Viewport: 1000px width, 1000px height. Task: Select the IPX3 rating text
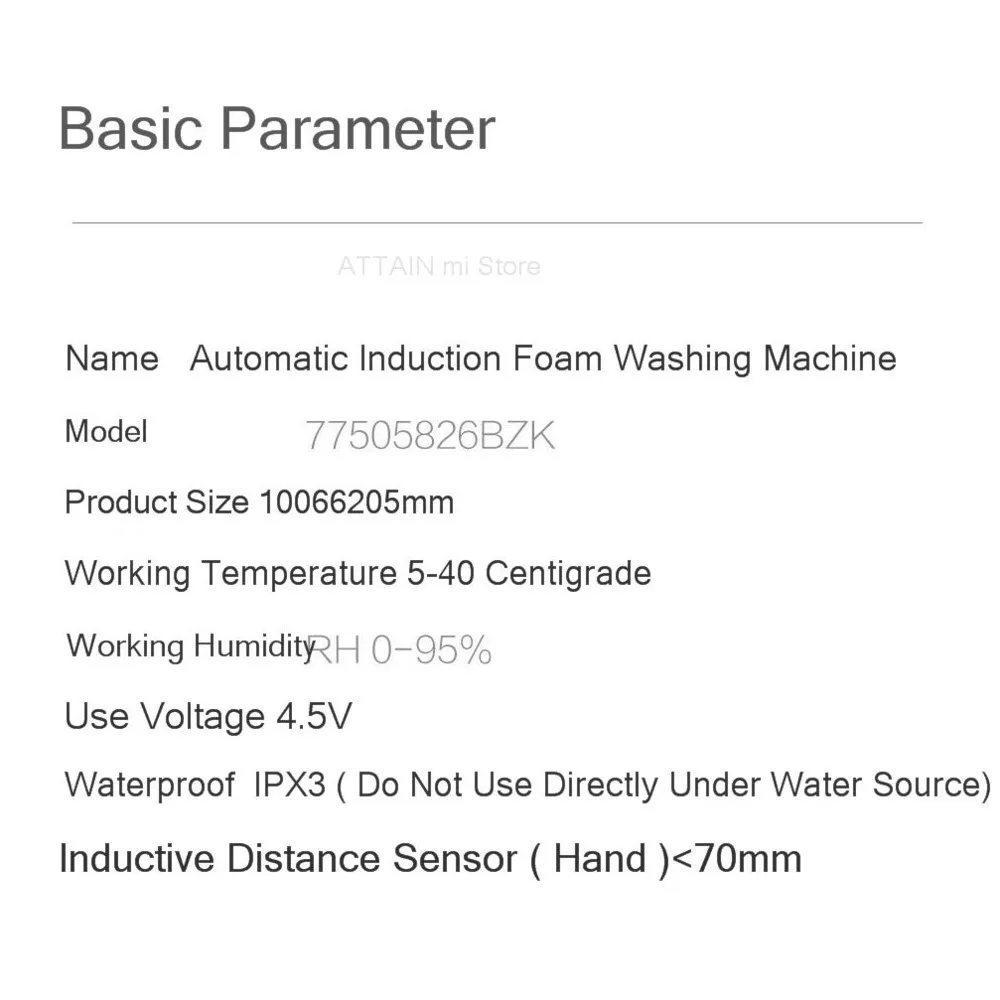click(x=290, y=784)
